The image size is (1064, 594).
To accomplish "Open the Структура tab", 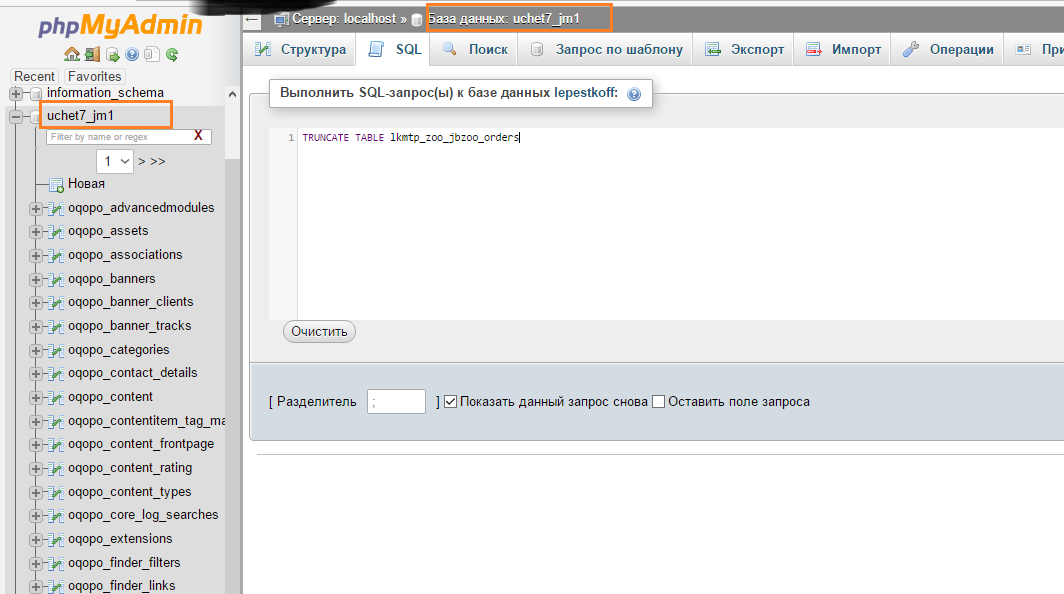I will coord(301,49).
